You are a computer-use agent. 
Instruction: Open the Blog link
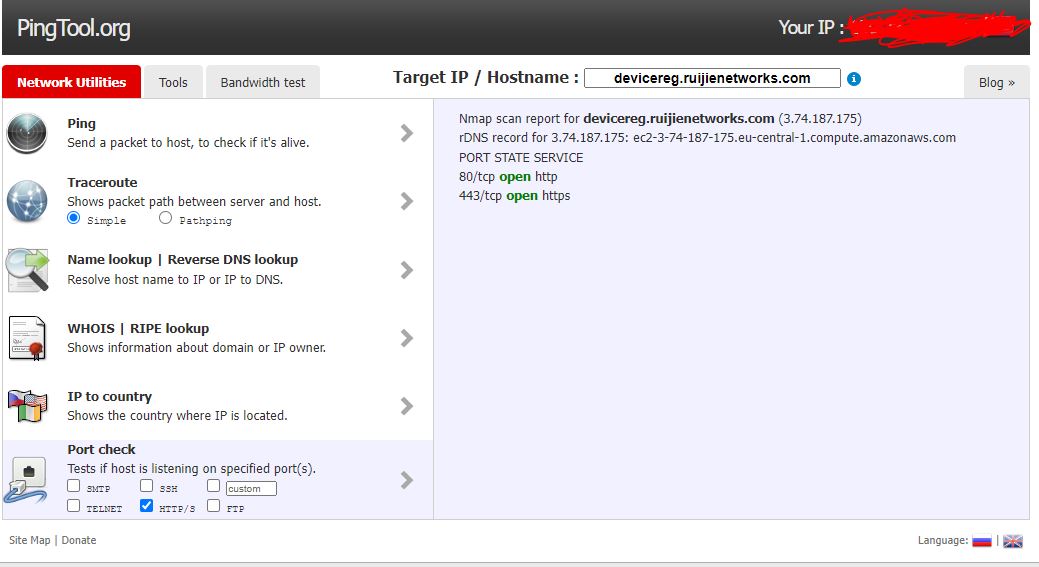pyautogui.click(x=996, y=82)
